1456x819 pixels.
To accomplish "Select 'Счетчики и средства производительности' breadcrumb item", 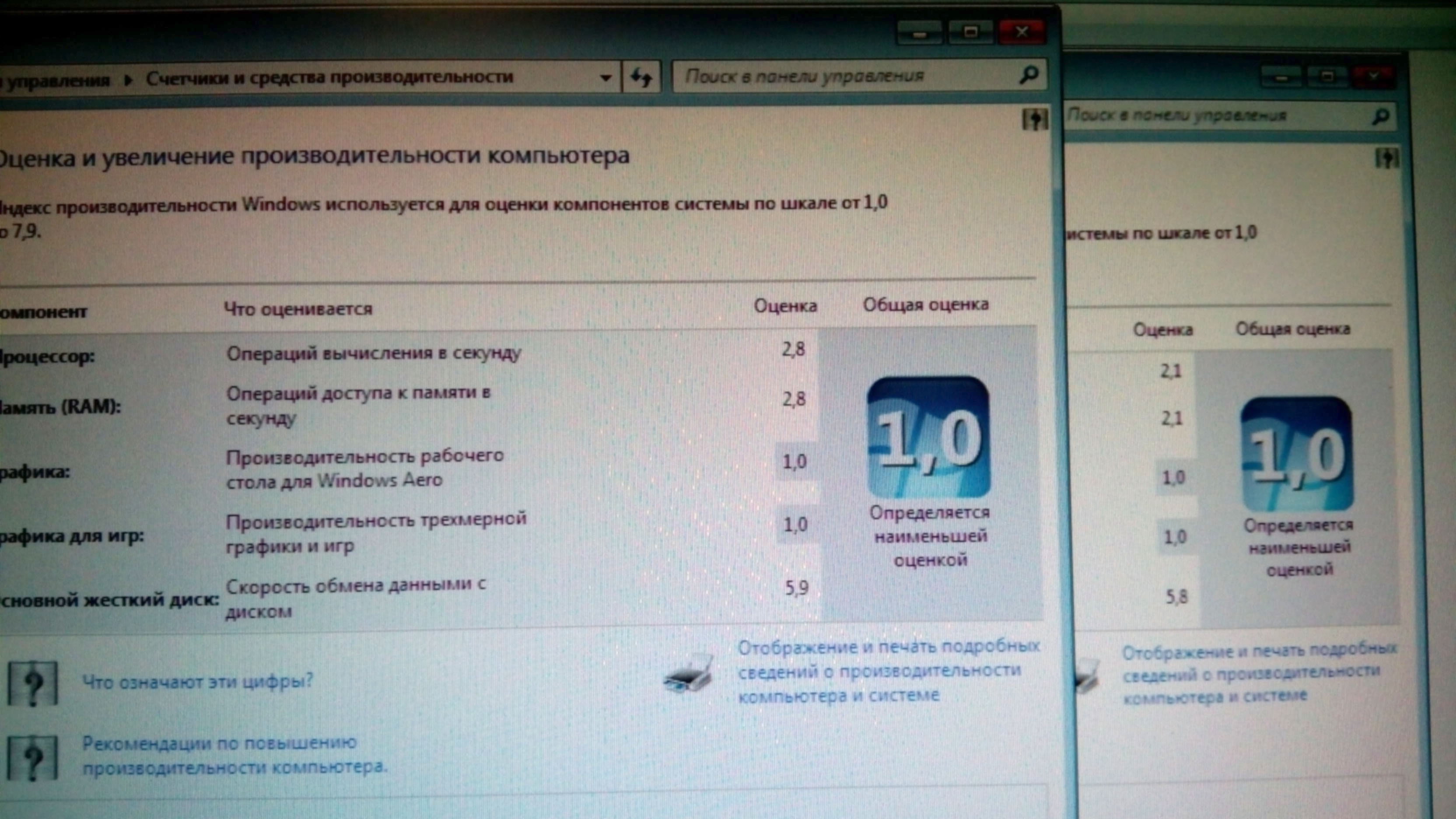I will [x=329, y=77].
